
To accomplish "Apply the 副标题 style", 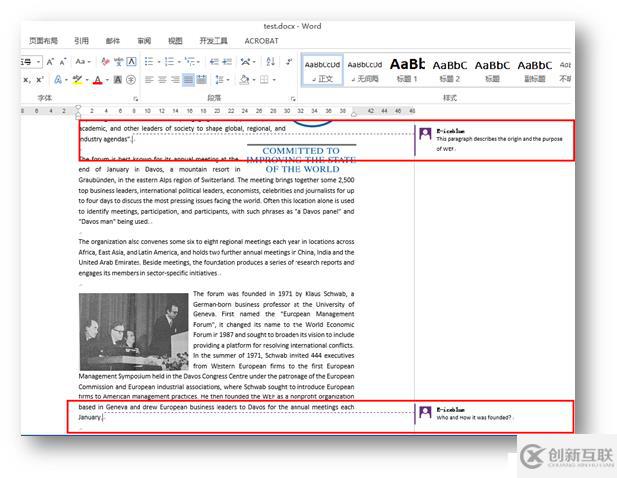I will click(535, 70).
